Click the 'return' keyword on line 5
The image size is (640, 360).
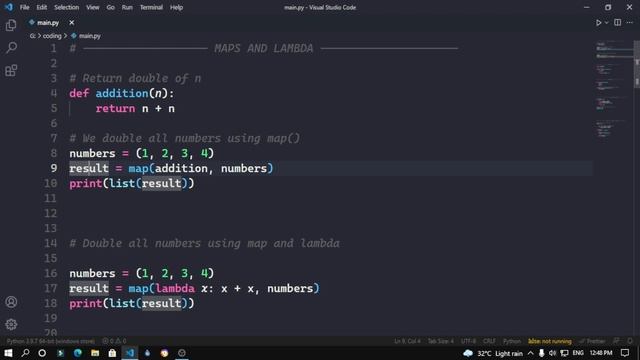(x=115, y=109)
